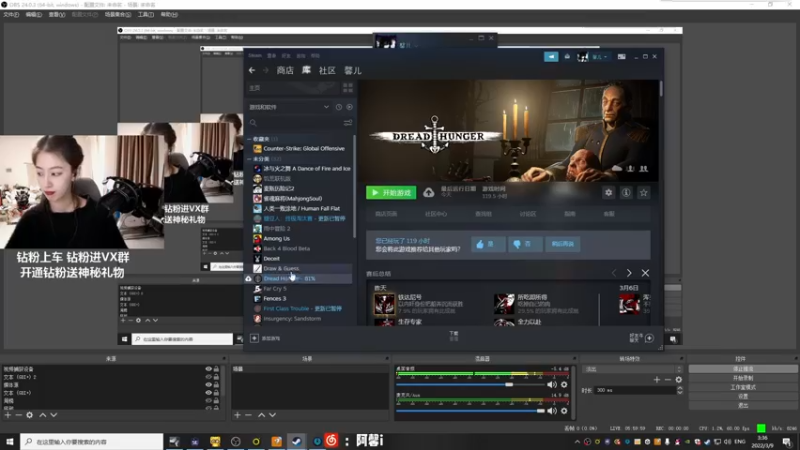This screenshot has width=800, height=450.
Task: Click the add game plus icon
Action: 254,338
